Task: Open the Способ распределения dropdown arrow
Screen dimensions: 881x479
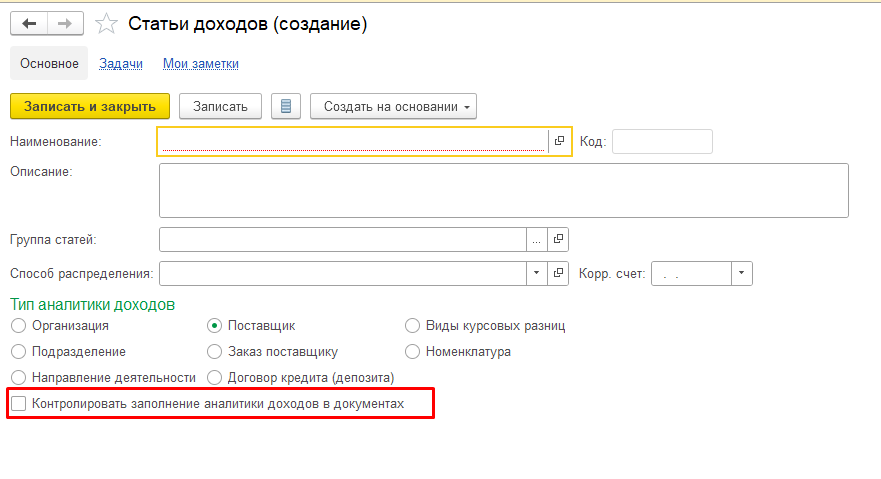Action: point(537,273)
